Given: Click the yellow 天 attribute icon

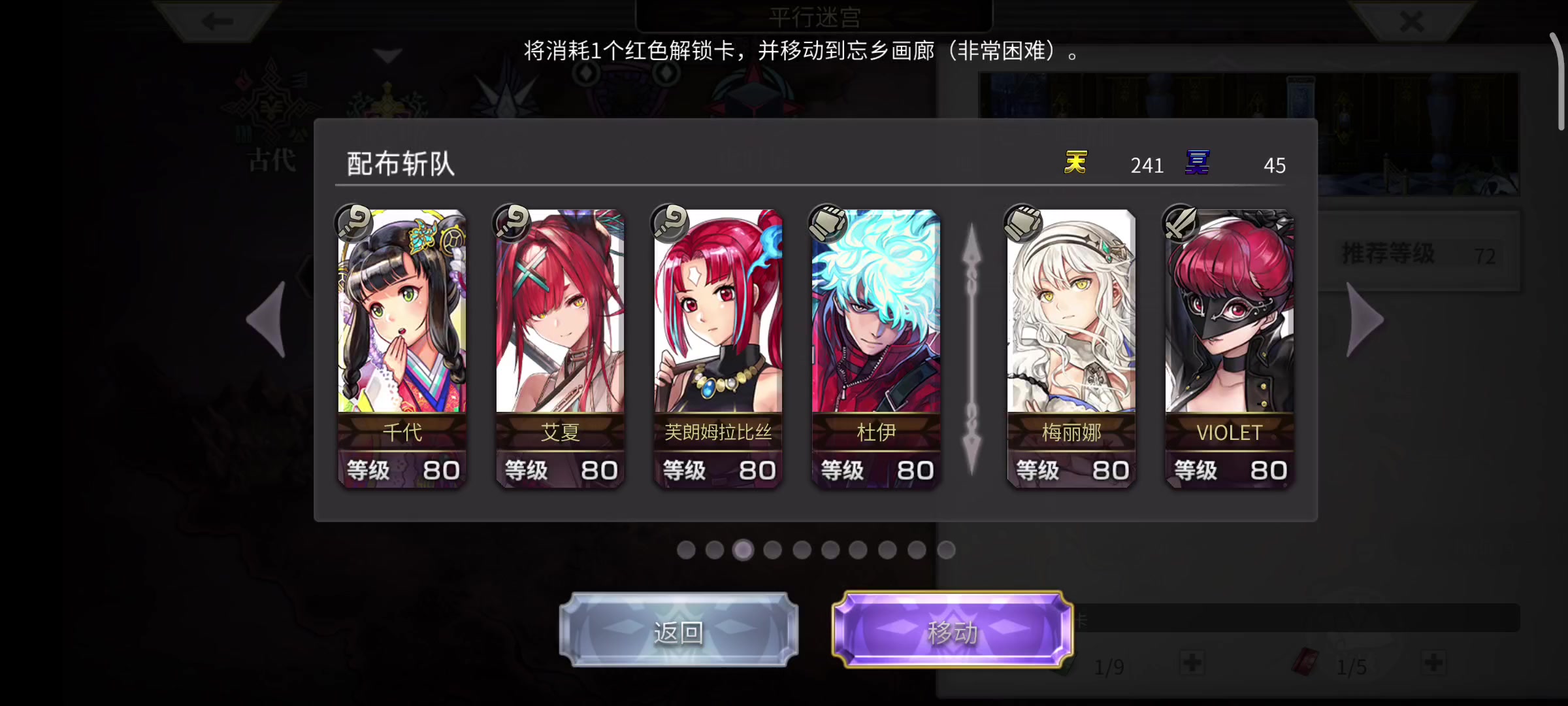Looking at the screenshot, I should pos(1075,162).
